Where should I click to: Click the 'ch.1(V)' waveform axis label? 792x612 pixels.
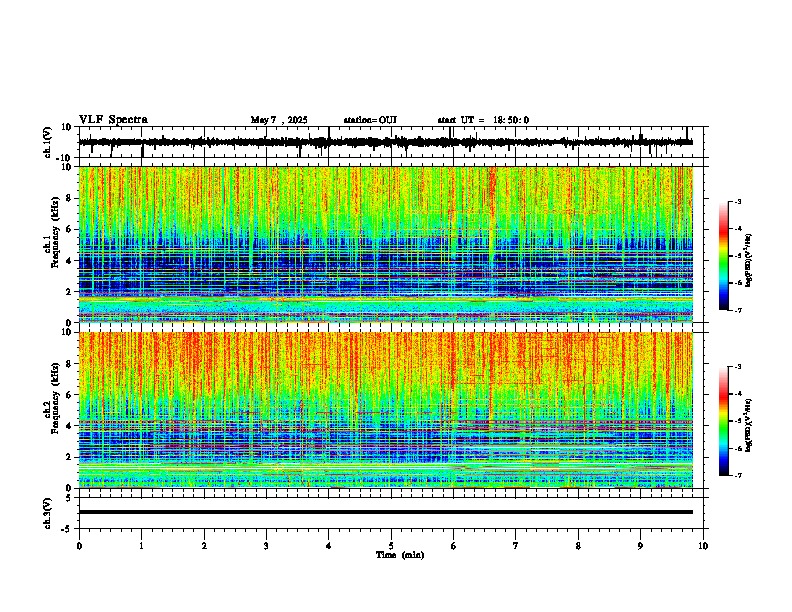coord(48,142)
